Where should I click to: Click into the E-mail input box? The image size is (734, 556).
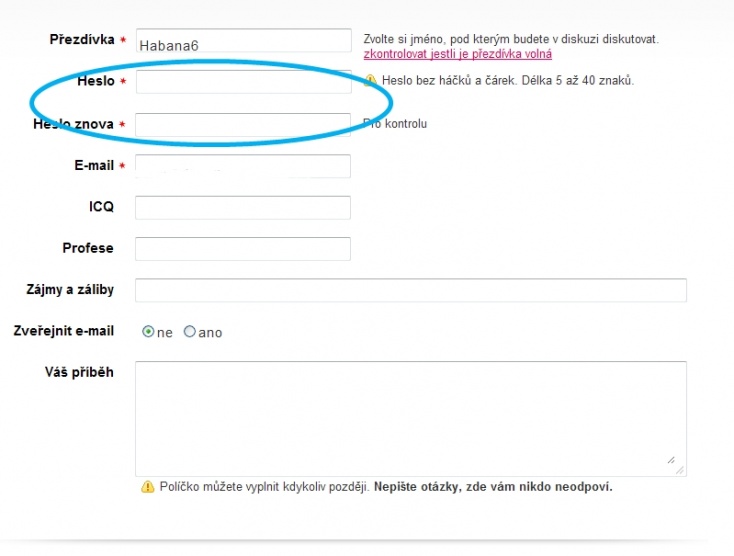pyautogui.click(x=243, y=166)
